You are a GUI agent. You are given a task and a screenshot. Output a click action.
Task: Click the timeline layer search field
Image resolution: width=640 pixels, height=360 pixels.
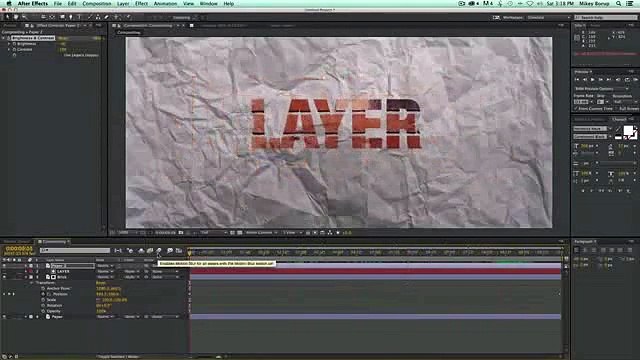75,250
